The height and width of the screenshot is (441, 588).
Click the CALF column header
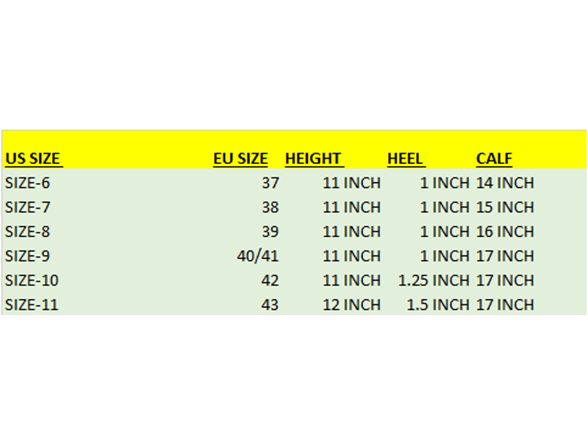tap(494, 159)
